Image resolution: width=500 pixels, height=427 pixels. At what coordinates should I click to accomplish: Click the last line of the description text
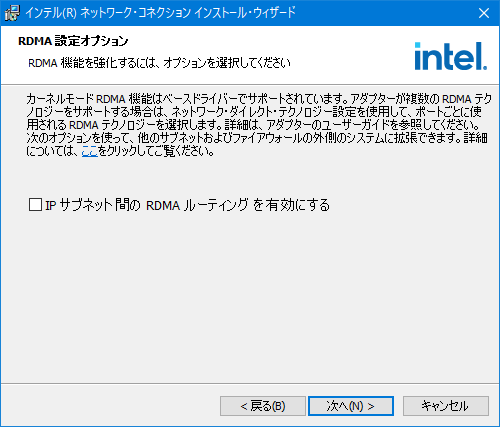click(x=120, y=151)
